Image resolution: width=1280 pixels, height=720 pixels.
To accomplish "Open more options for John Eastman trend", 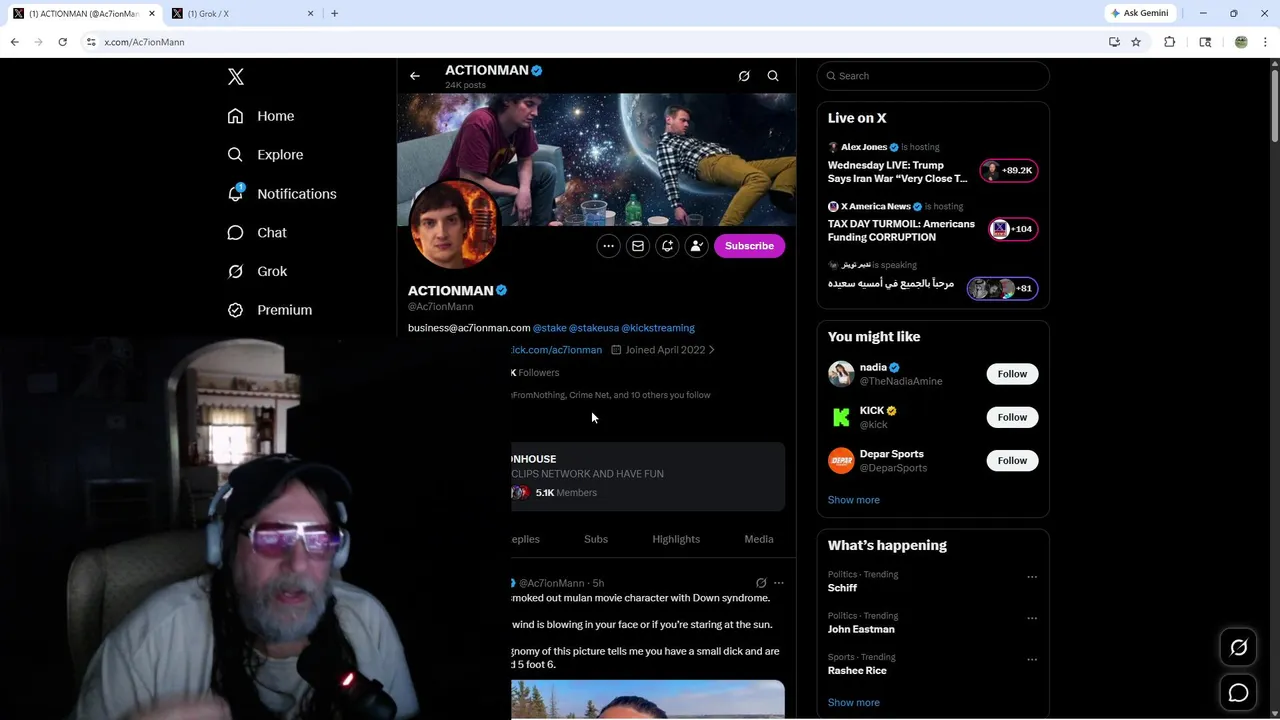I will (1032, 618).
